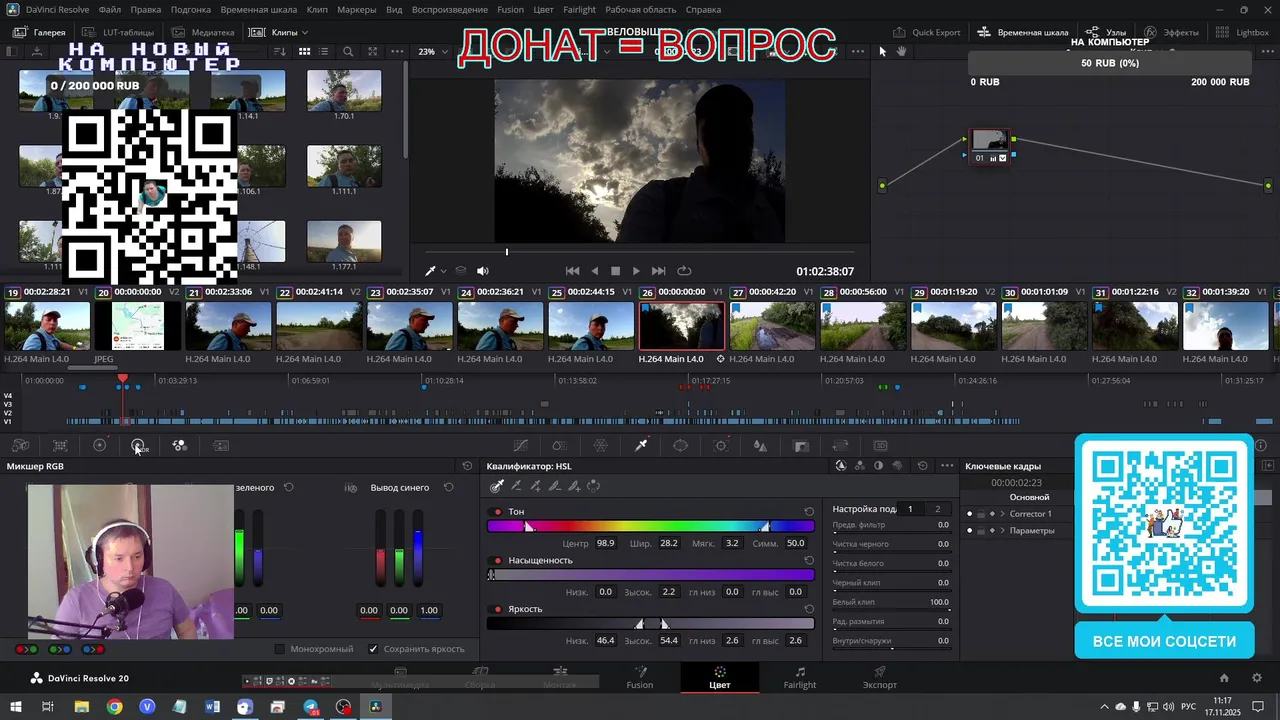Reset the Насыщенность qualifier range
1280x720 pixels.
(809, 561)
